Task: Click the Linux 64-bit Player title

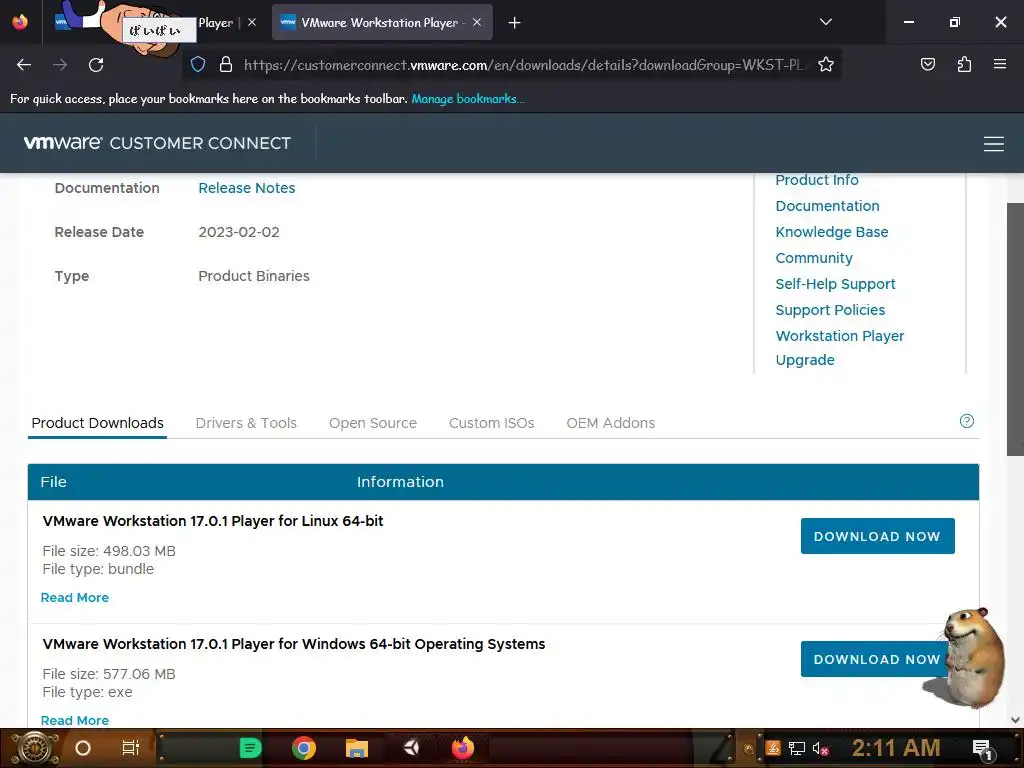Action: (x=213, y=521)
